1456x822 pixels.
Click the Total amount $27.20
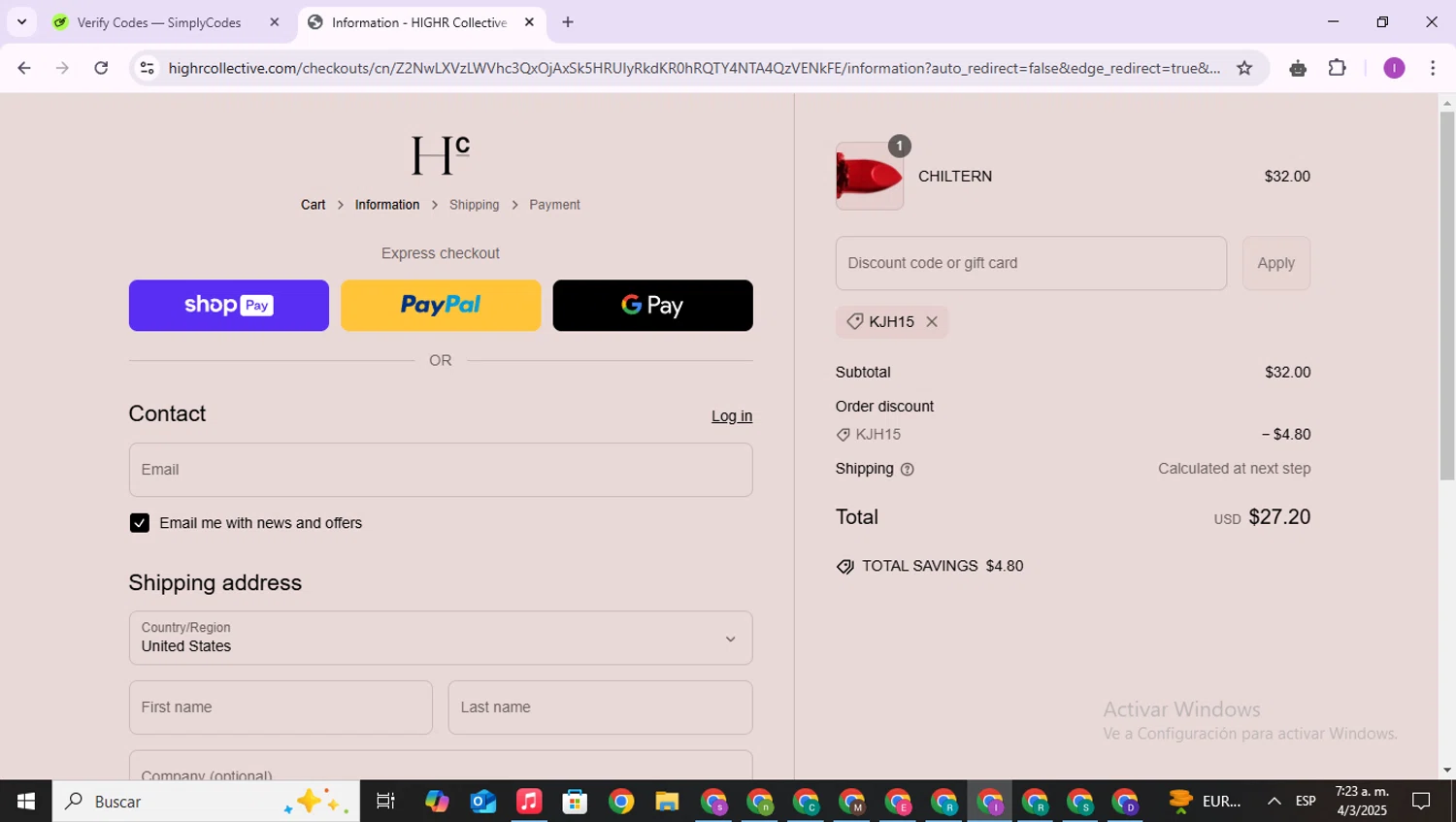[1279, 517]
